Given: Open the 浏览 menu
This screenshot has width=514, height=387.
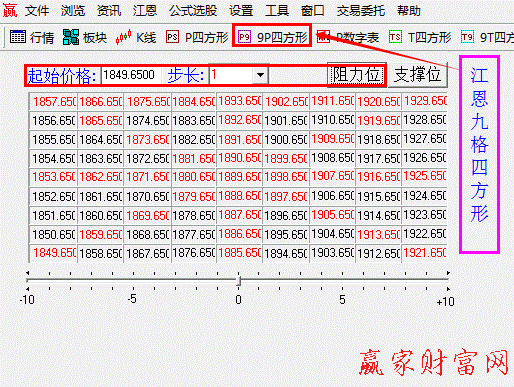Looking at the screenshot, I should [73, 11].
